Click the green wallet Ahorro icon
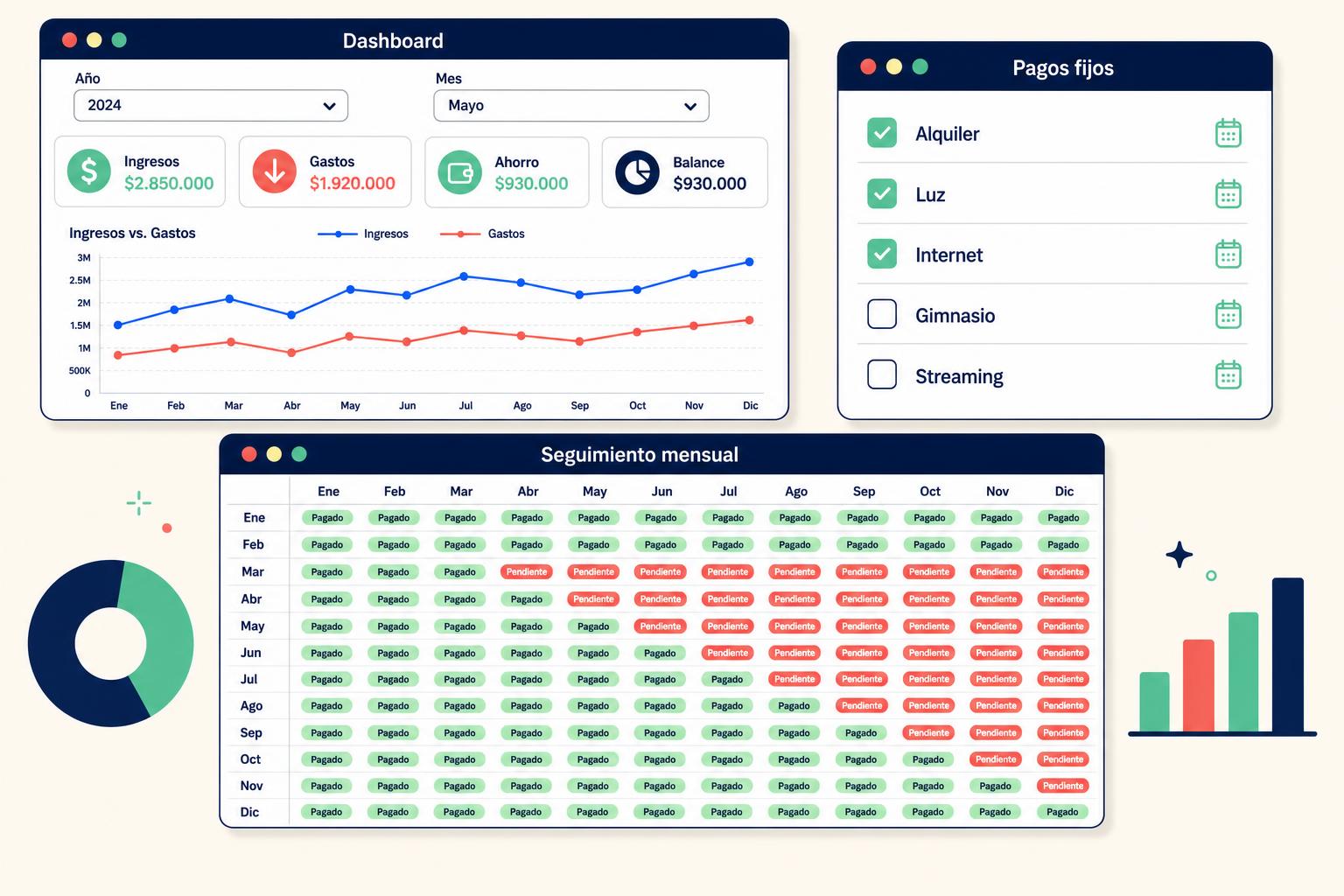Screen dimensions: 1344x896 [460, 172]
